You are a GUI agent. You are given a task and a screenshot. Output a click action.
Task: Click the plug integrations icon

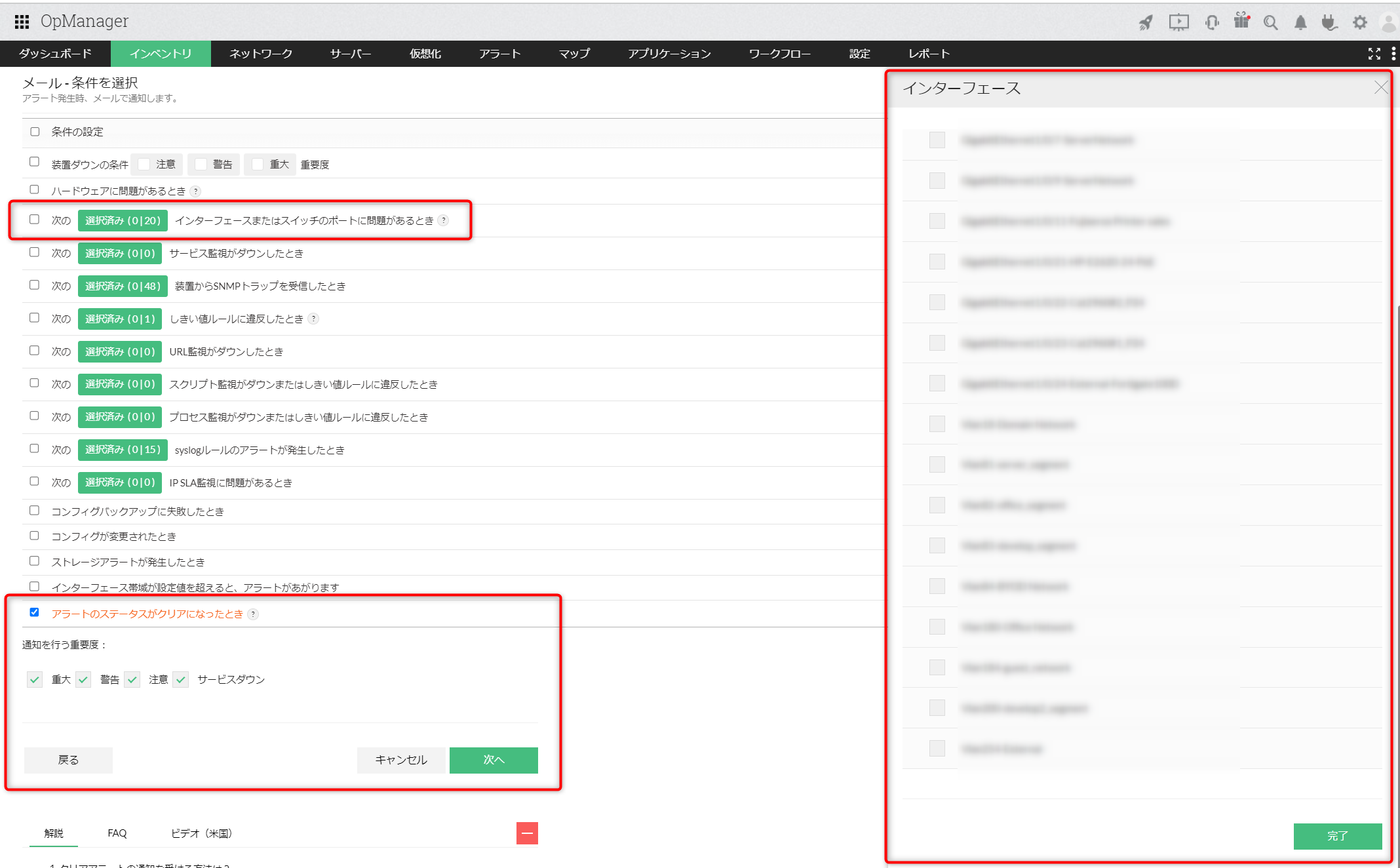tap(1329, 23)
